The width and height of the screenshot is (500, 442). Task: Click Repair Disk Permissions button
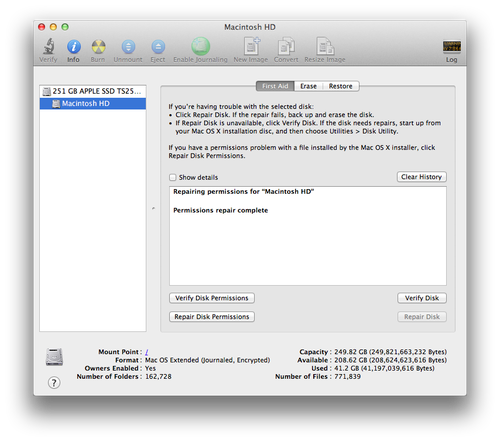click(212, 317)
